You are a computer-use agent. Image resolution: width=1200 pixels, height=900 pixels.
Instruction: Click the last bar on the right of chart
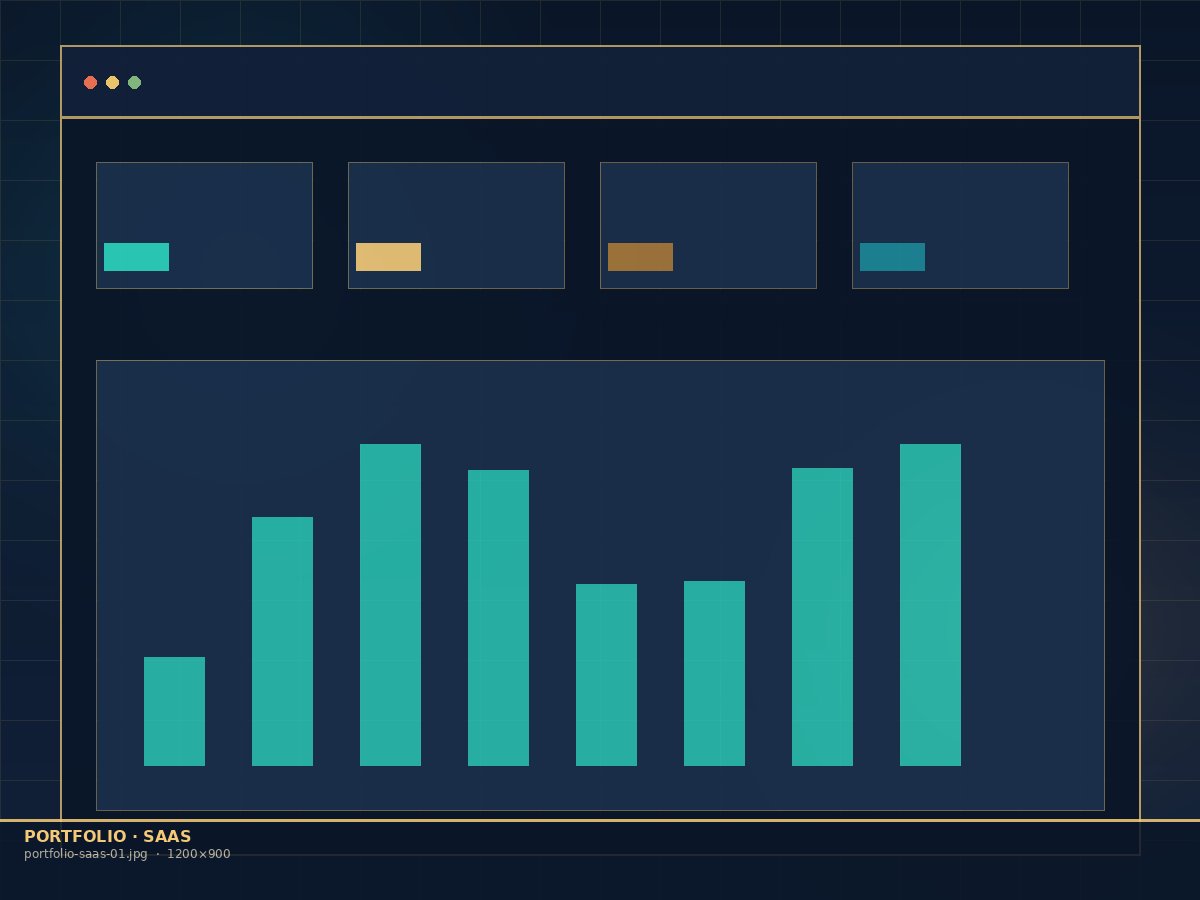pos(930,605)
